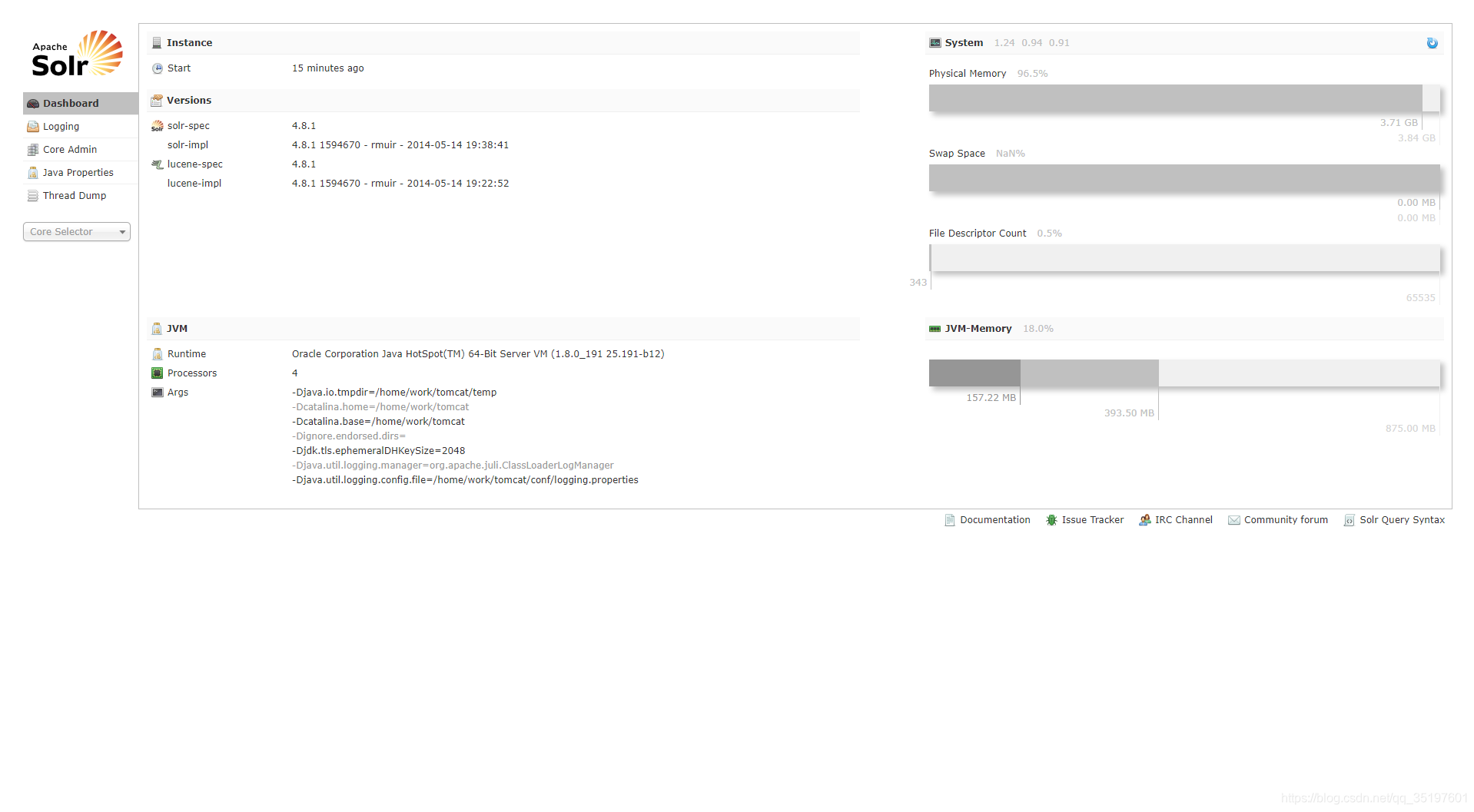Click the Dashboard gauge icon in sidebar
This screenshot has height=812, width=1474.
tap(33, 104)
